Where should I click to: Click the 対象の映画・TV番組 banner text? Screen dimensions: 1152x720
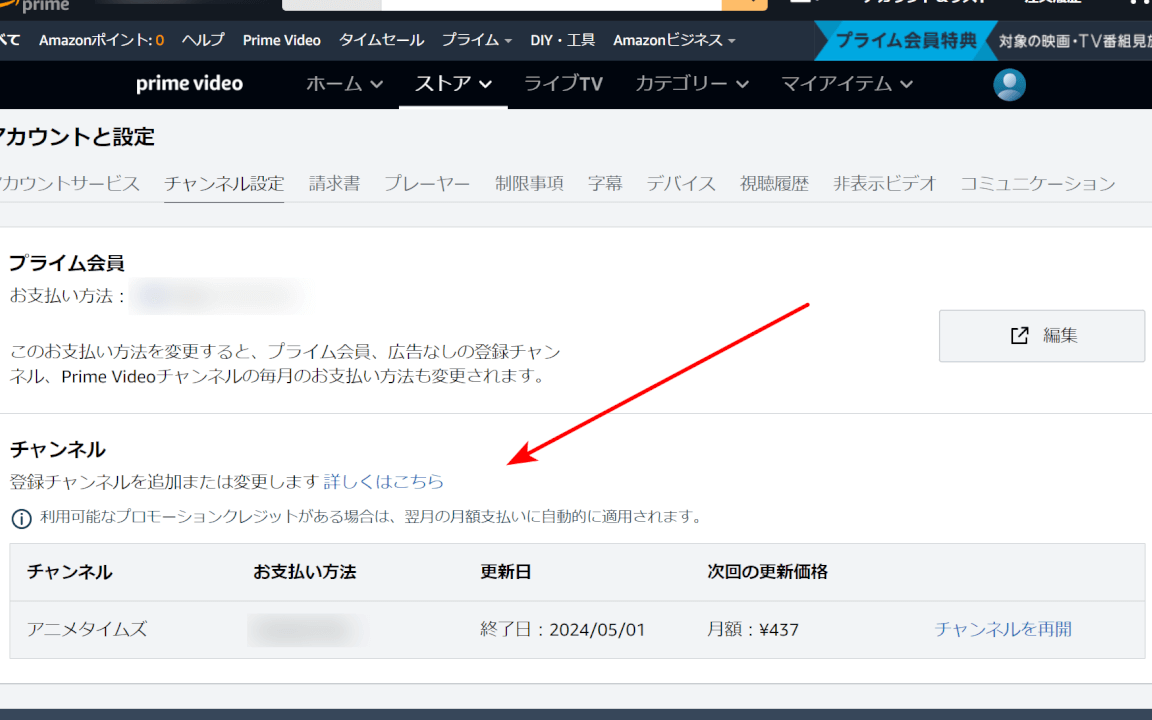coord(1075,41)
